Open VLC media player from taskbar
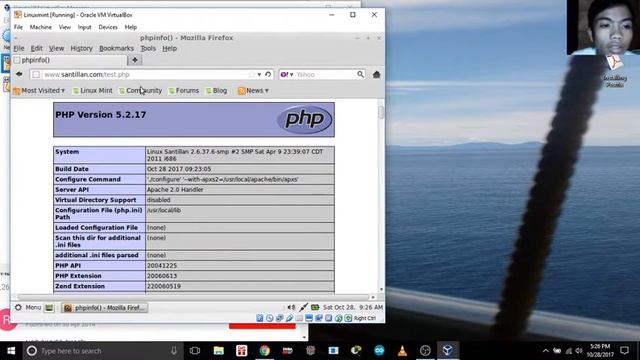Screen dimensions: 640x360 pyautogui.click(x=402, y=351)
